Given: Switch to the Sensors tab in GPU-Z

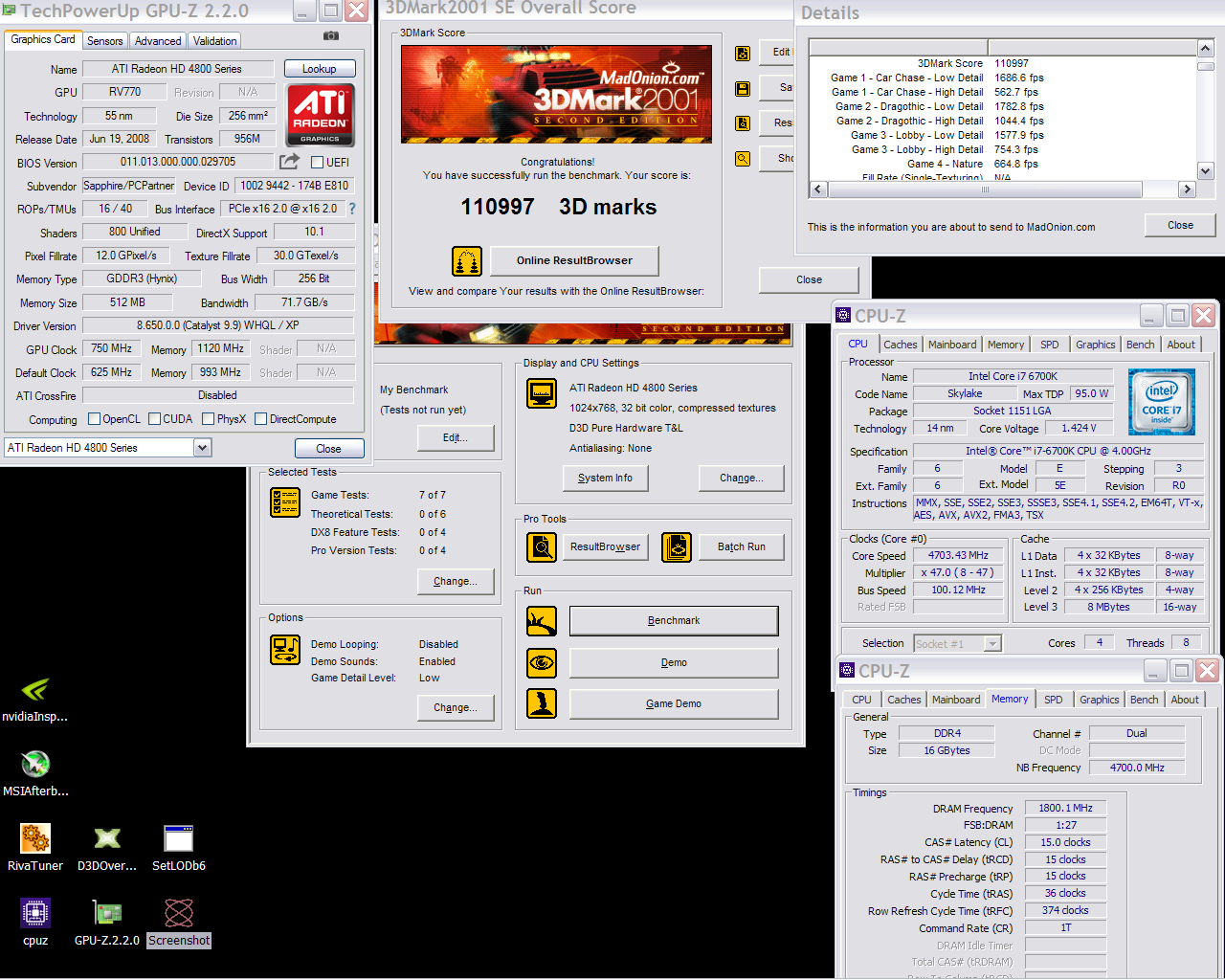Looking at the screenshot, I should (x=104, y=41).
